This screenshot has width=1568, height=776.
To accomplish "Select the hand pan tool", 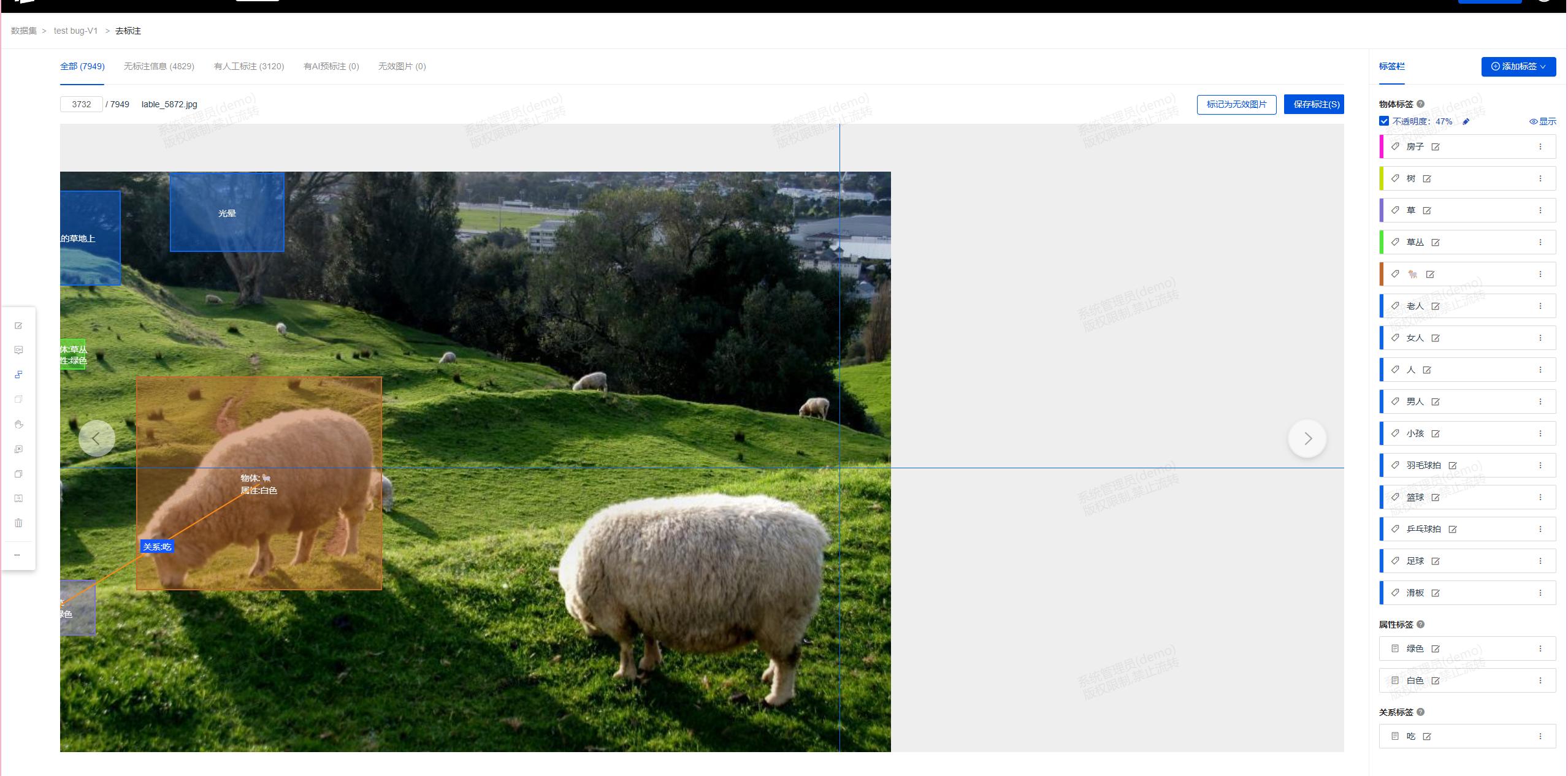I will pyautogui.click(x=18, y=424).
